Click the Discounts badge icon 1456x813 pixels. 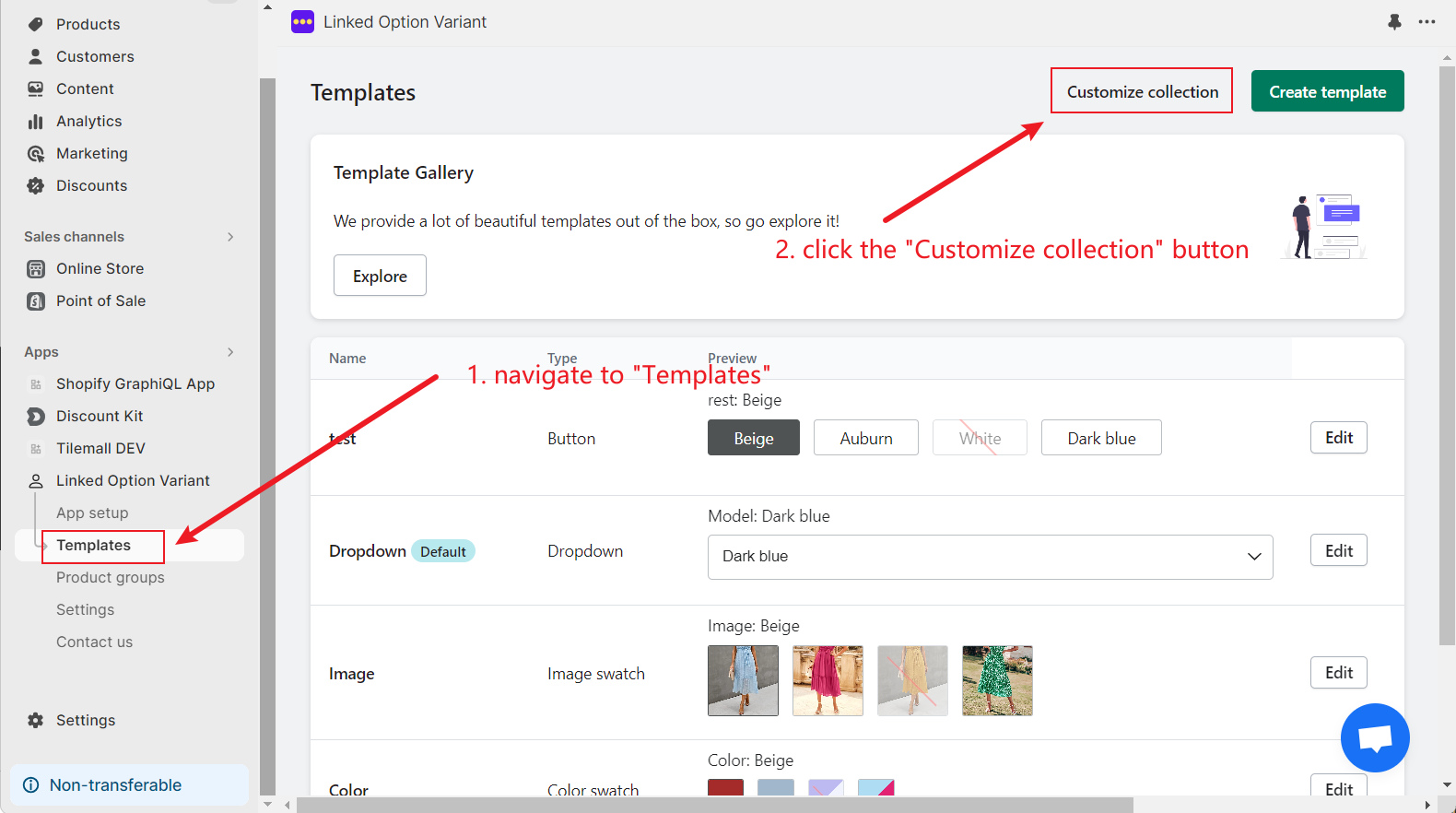(x=36, y=186)
